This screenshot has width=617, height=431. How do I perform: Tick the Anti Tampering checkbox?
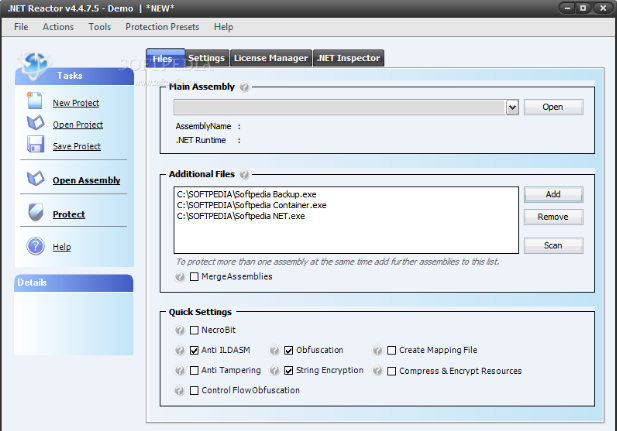194,370
